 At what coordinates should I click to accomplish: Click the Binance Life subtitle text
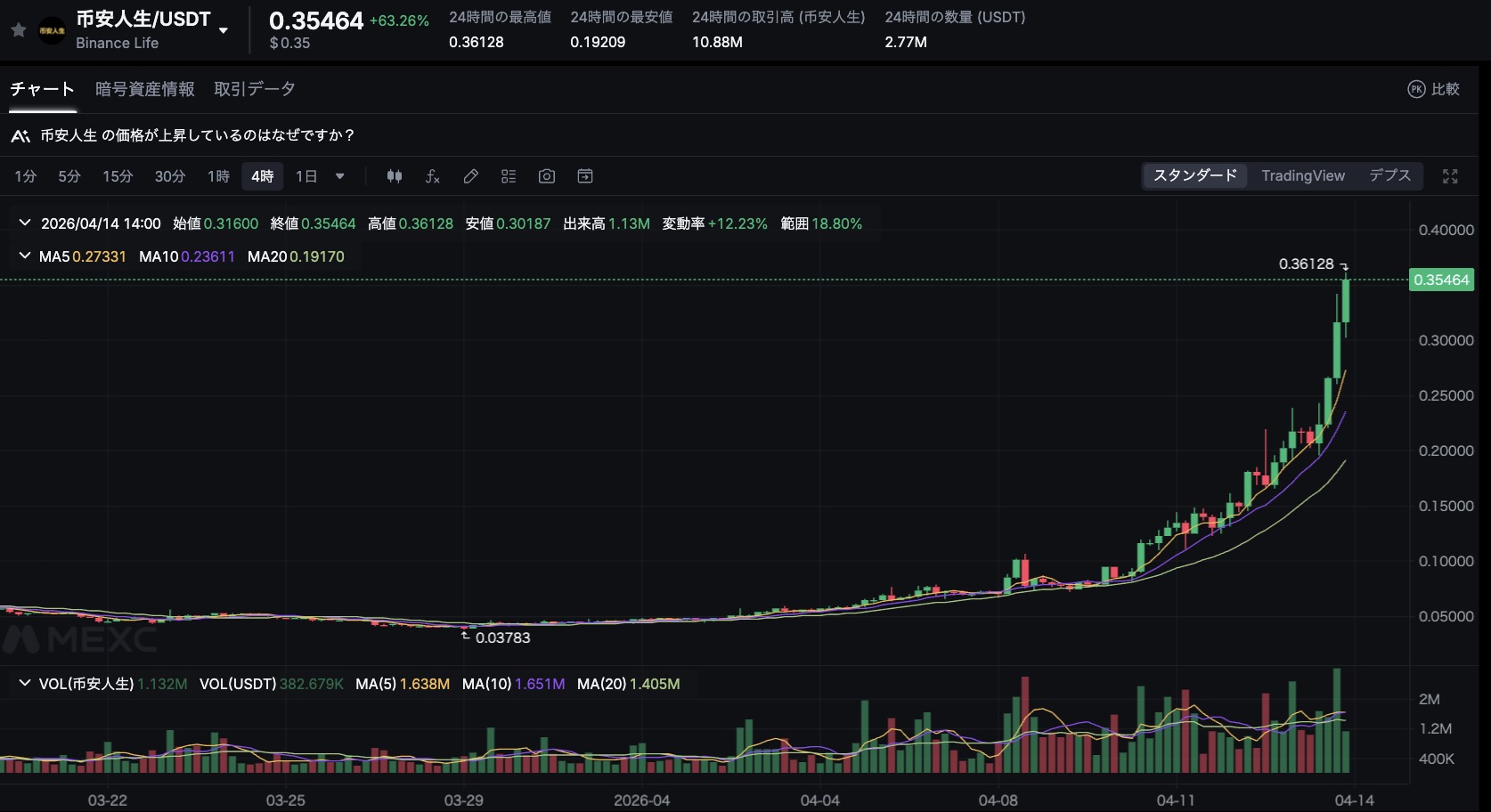click(x=117, y=43)
